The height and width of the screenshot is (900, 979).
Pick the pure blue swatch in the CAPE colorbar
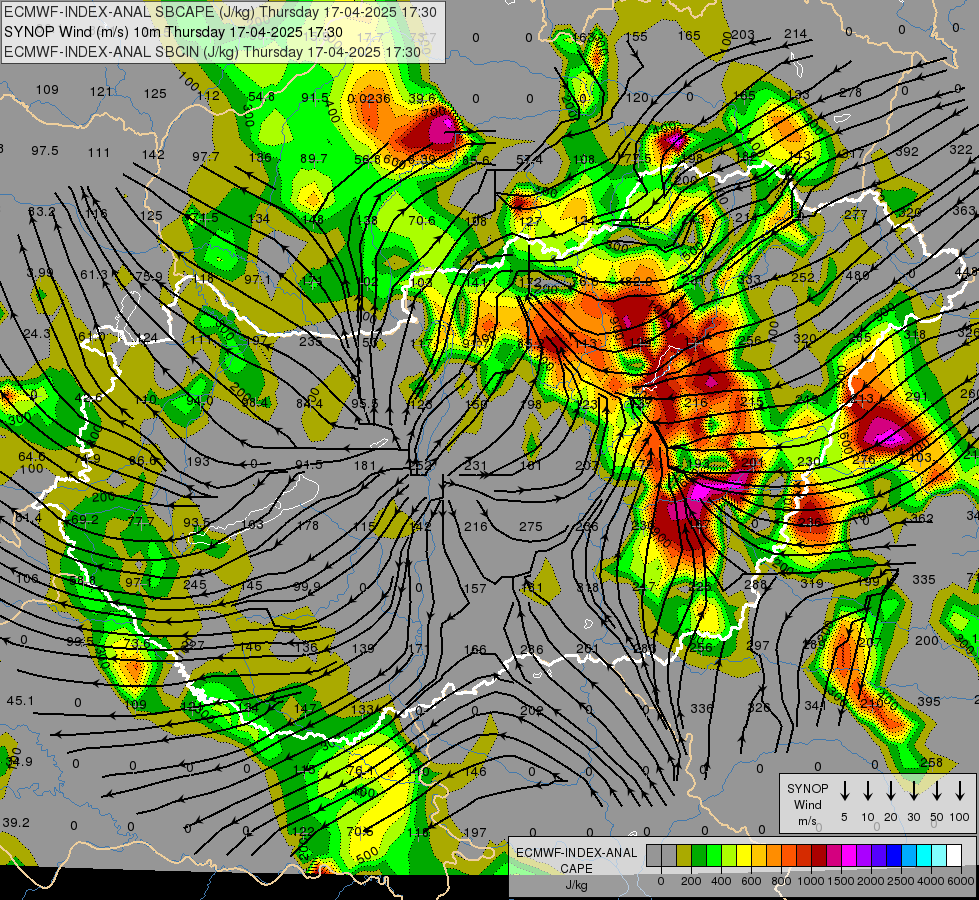(x=894, y=855)
